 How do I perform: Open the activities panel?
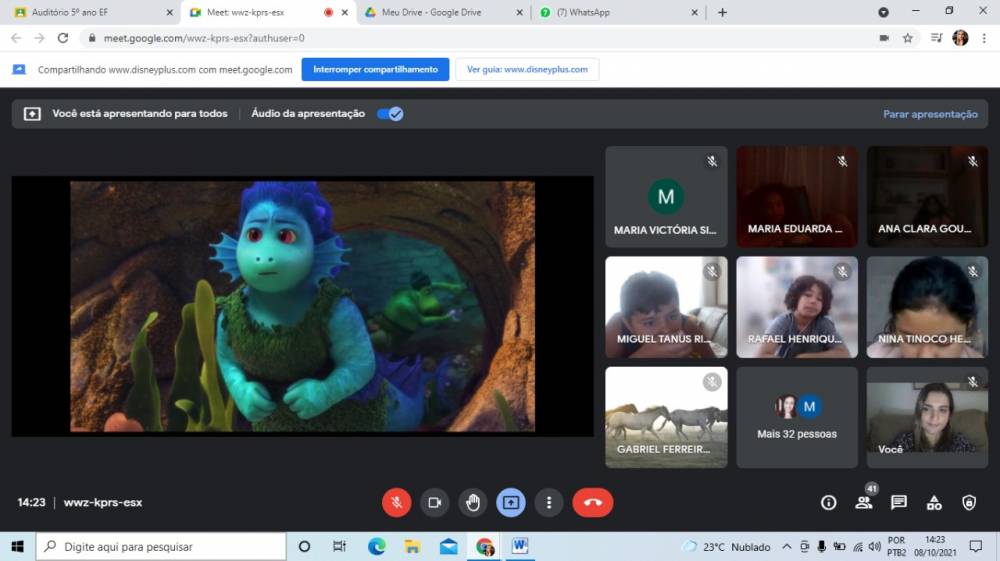tap(934, 502)
